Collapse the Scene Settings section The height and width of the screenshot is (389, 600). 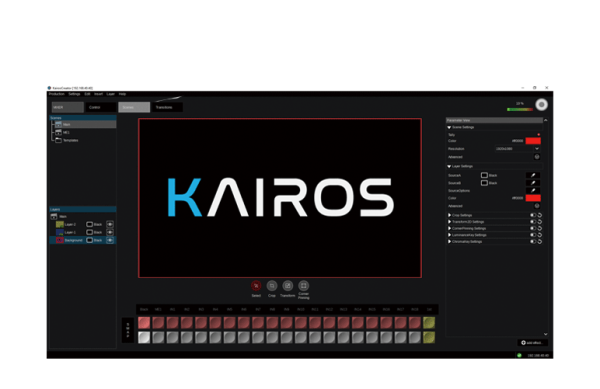click(449, 127)
